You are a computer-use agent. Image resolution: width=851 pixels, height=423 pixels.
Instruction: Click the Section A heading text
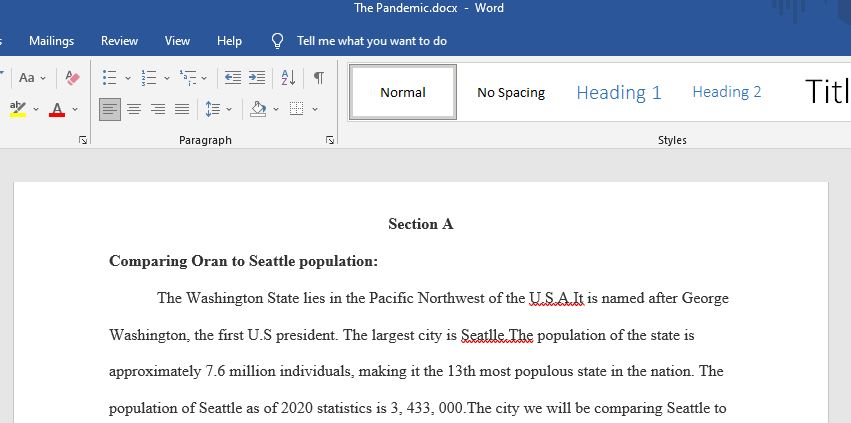point(421,224)
